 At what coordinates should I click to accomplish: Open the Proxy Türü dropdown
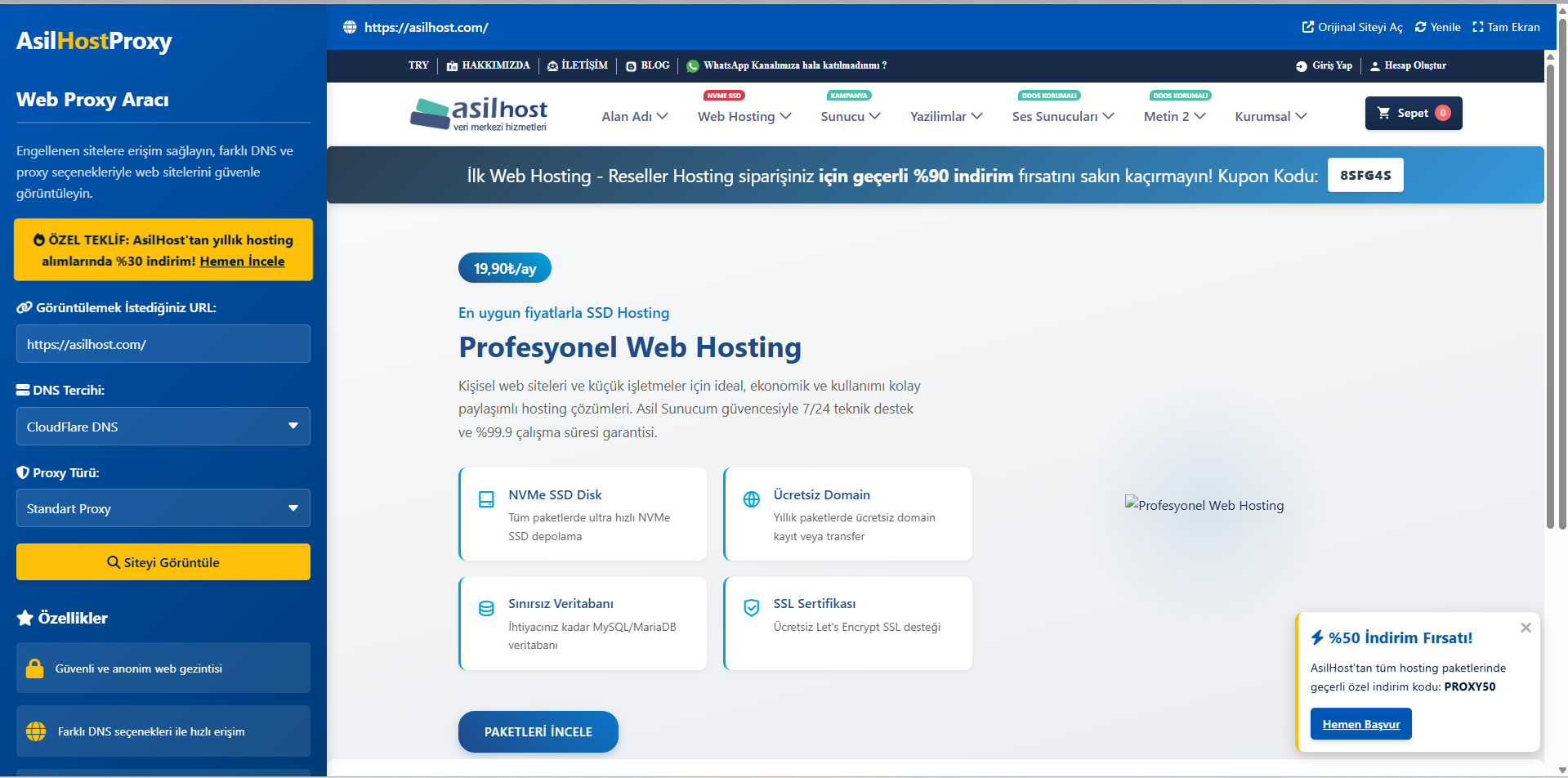(163, 508)
